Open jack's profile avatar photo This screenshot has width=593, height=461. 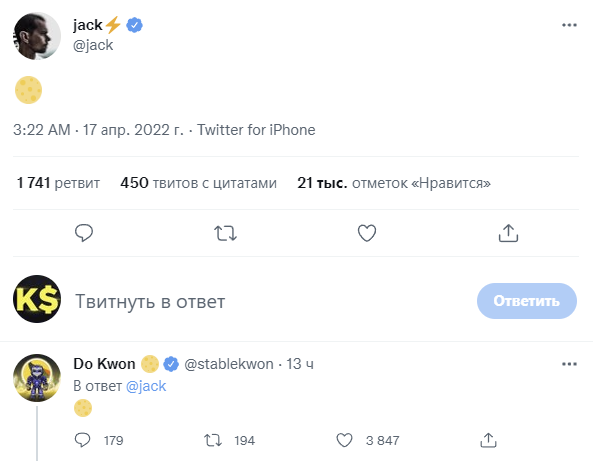point(37,36)
